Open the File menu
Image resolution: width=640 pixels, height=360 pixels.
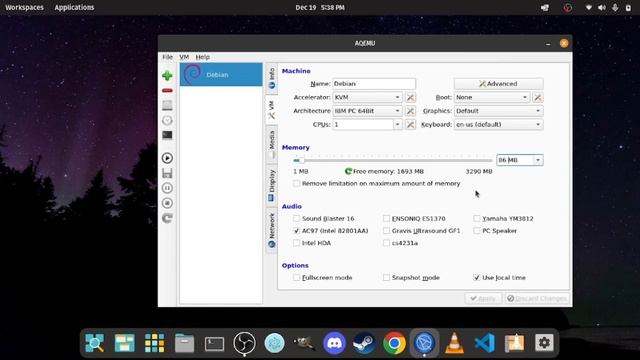(167, 57)
